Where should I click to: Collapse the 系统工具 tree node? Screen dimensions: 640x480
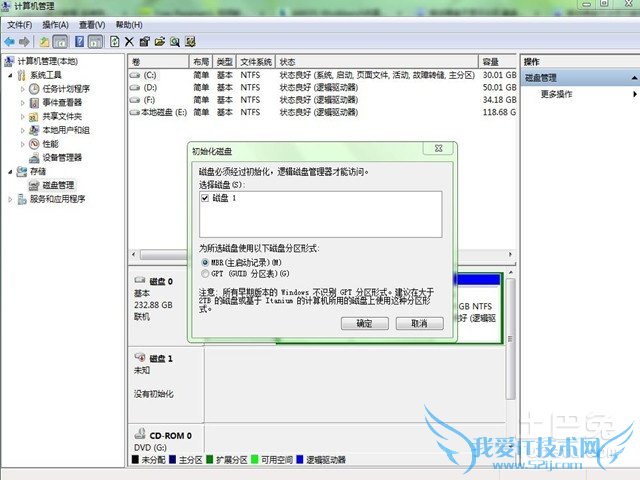(x=11, y=75)
